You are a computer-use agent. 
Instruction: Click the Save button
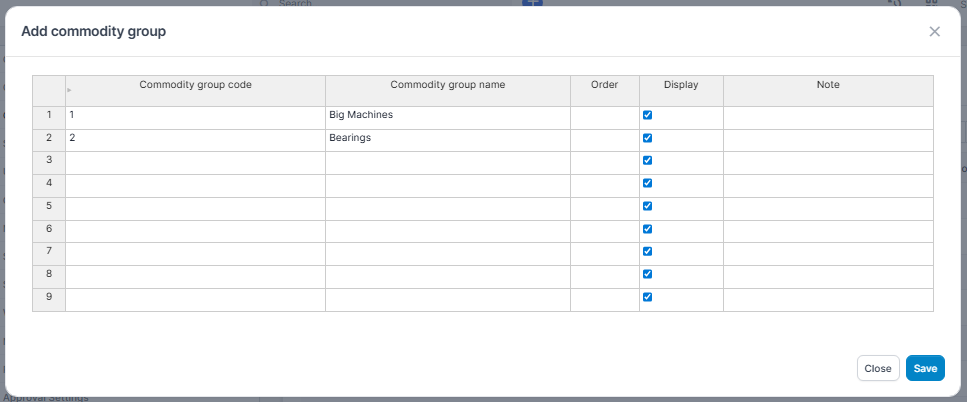coord(924,368)
